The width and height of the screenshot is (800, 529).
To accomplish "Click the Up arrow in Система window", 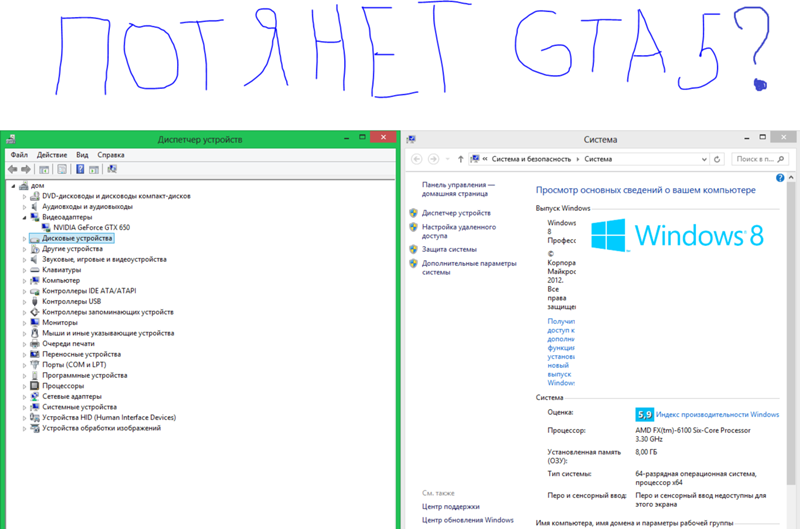I will [460, 159].
